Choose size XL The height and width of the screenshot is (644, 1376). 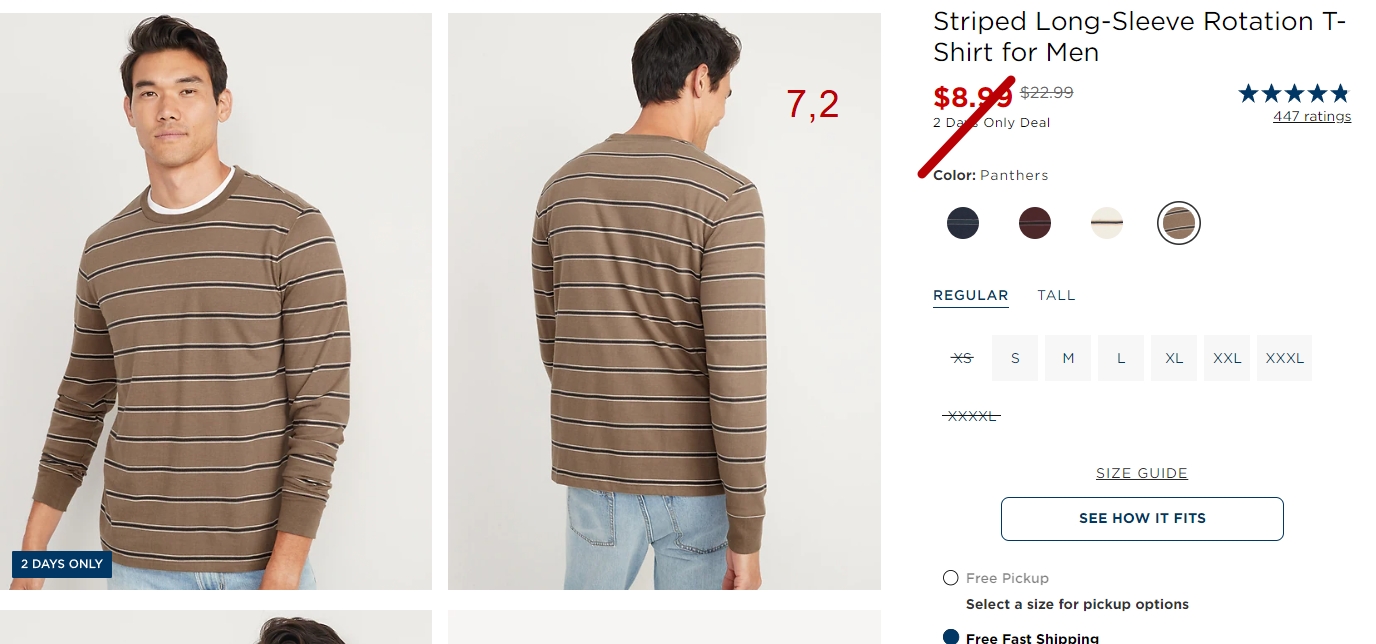click(x=1174, y=358)
